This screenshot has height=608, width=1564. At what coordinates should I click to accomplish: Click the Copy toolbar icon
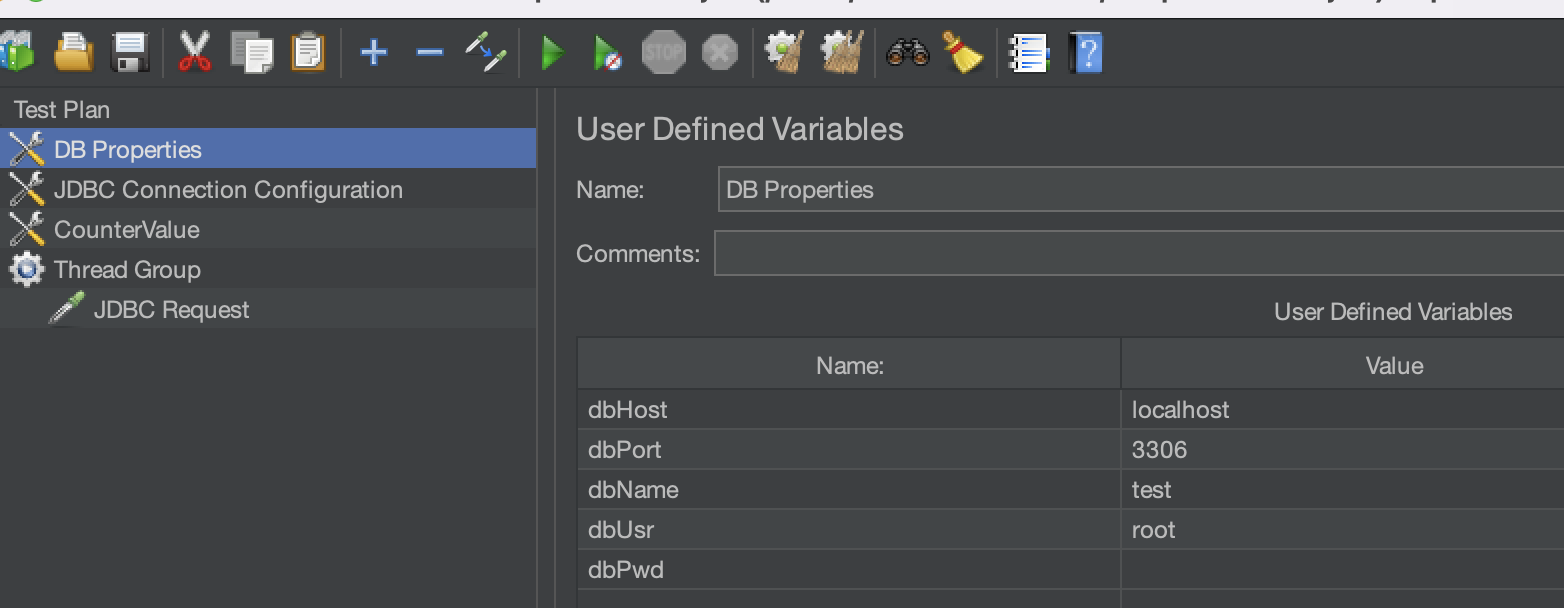pyautogui.click(x=251, y=52)
